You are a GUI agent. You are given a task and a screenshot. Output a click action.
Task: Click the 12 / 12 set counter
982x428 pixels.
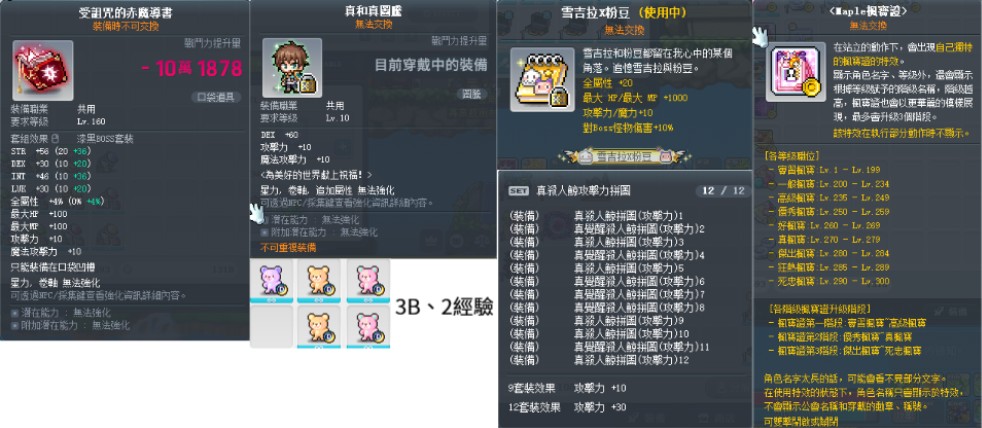pyautogui.click(x=721, y=191)
